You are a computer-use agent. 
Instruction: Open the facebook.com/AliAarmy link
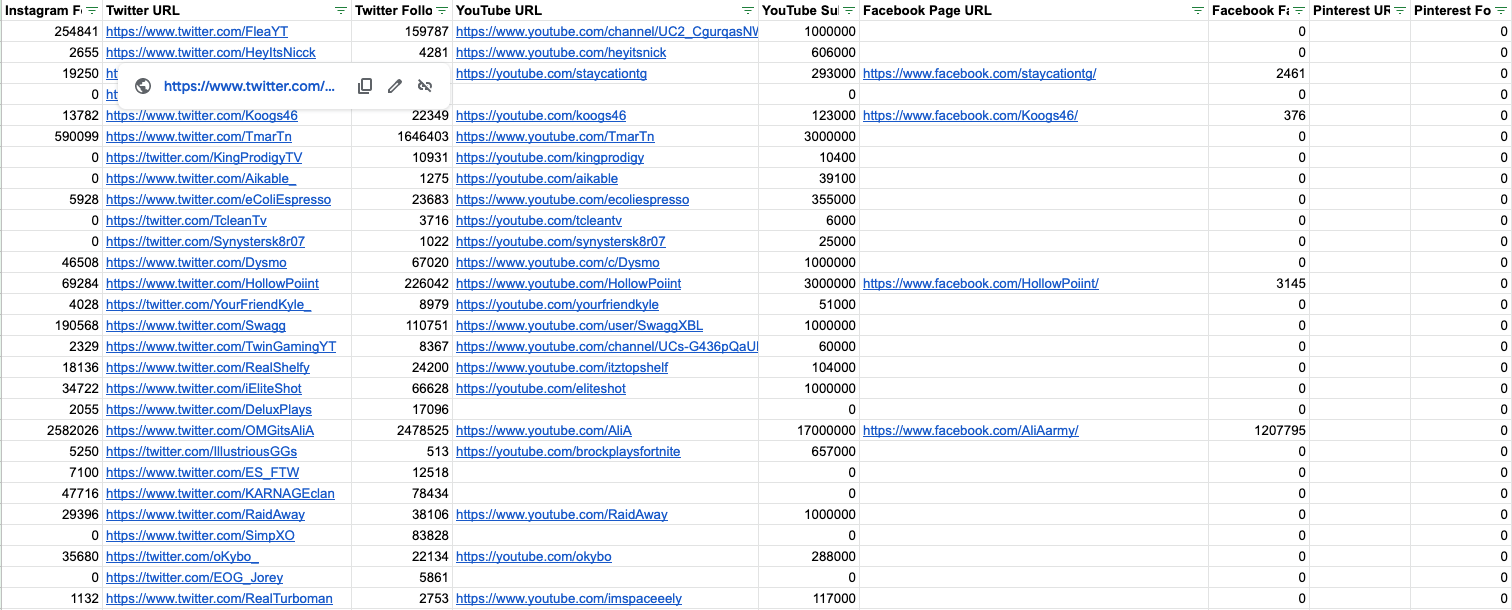(x=971, y=430)
